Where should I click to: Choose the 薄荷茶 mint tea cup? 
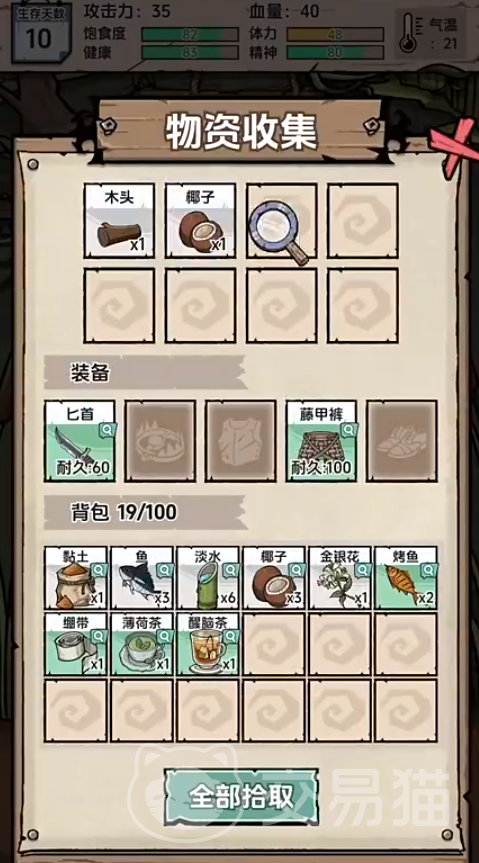tap(142, 644)
